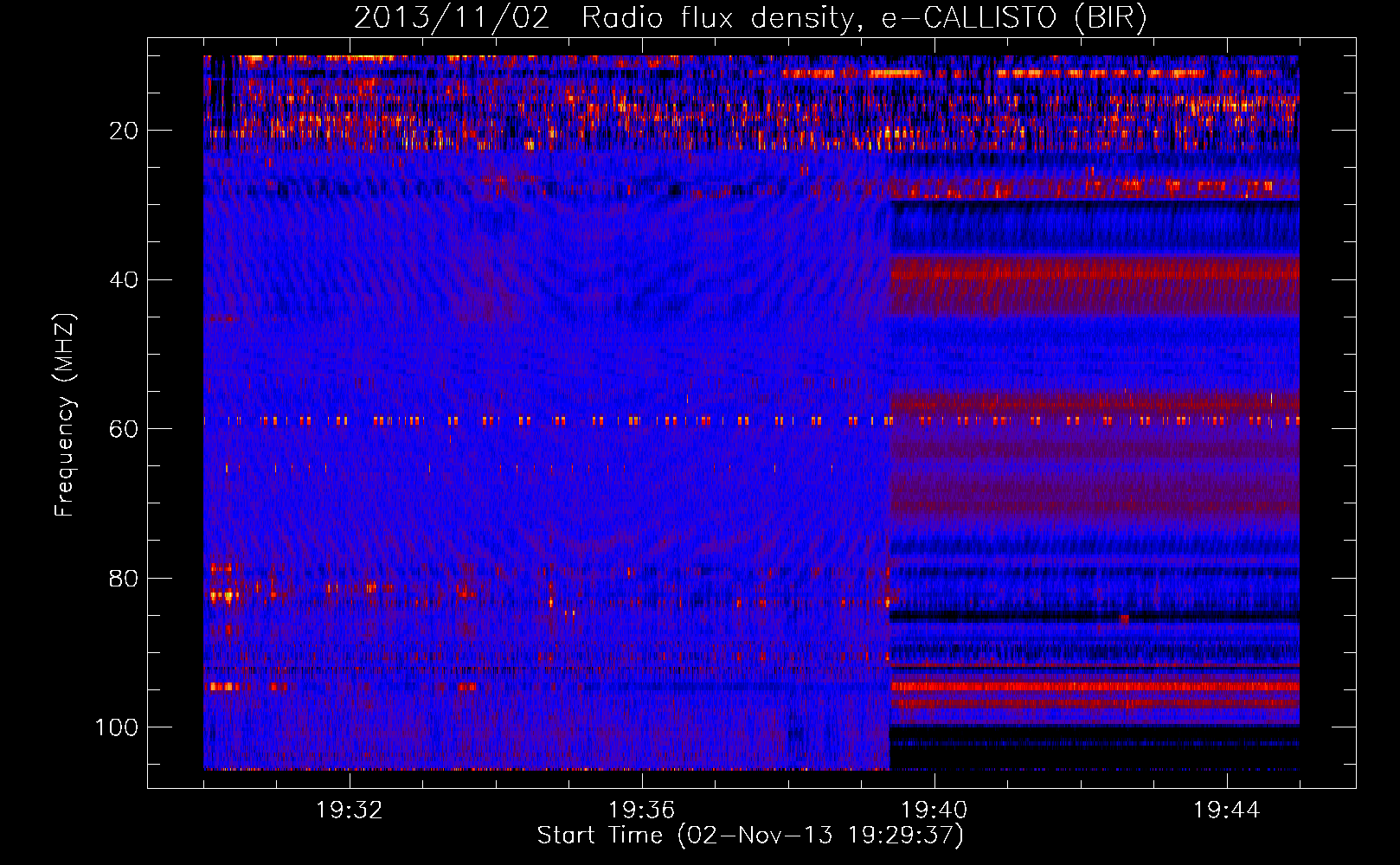Click the 19:44 time tick label
1400x865 pixels.
pyautogui.click(x=1226, y=811)
